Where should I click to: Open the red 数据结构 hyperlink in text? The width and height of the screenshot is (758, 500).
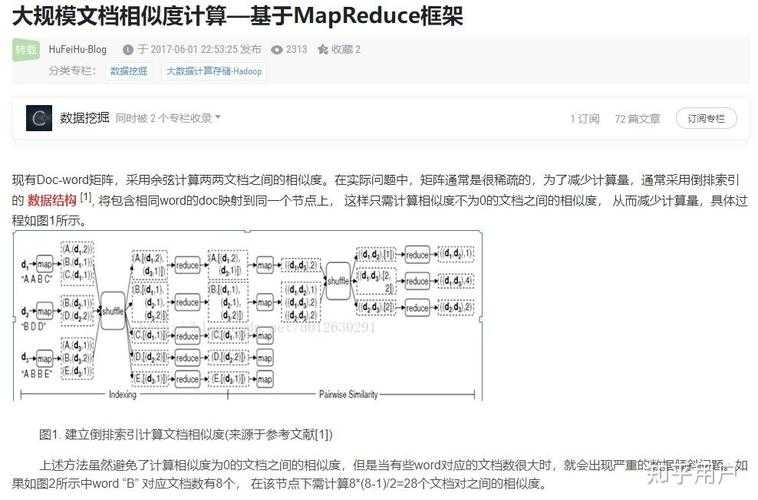click(x=51, y=200)
